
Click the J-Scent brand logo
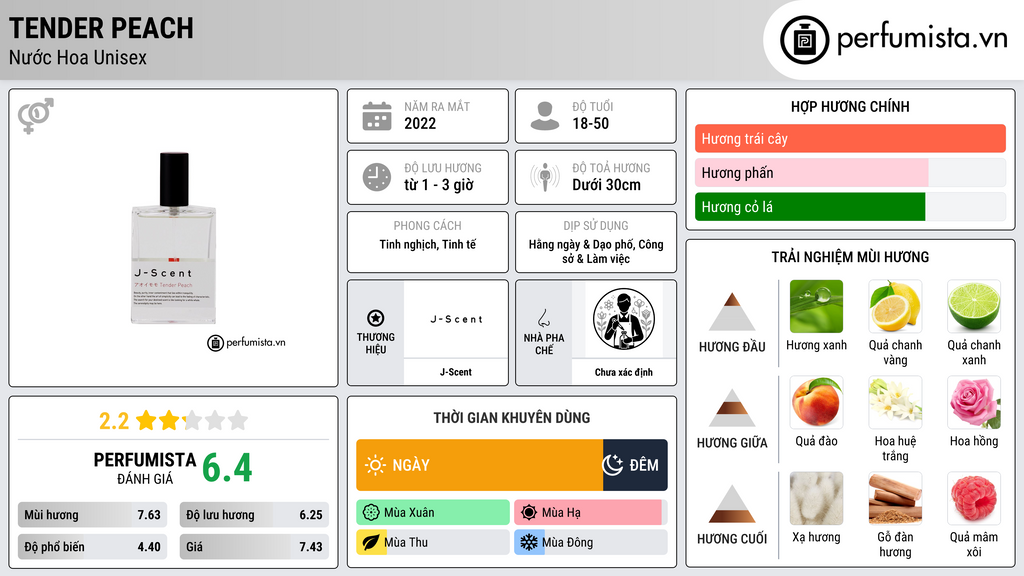pyautogui.click(x=456, y=319)
